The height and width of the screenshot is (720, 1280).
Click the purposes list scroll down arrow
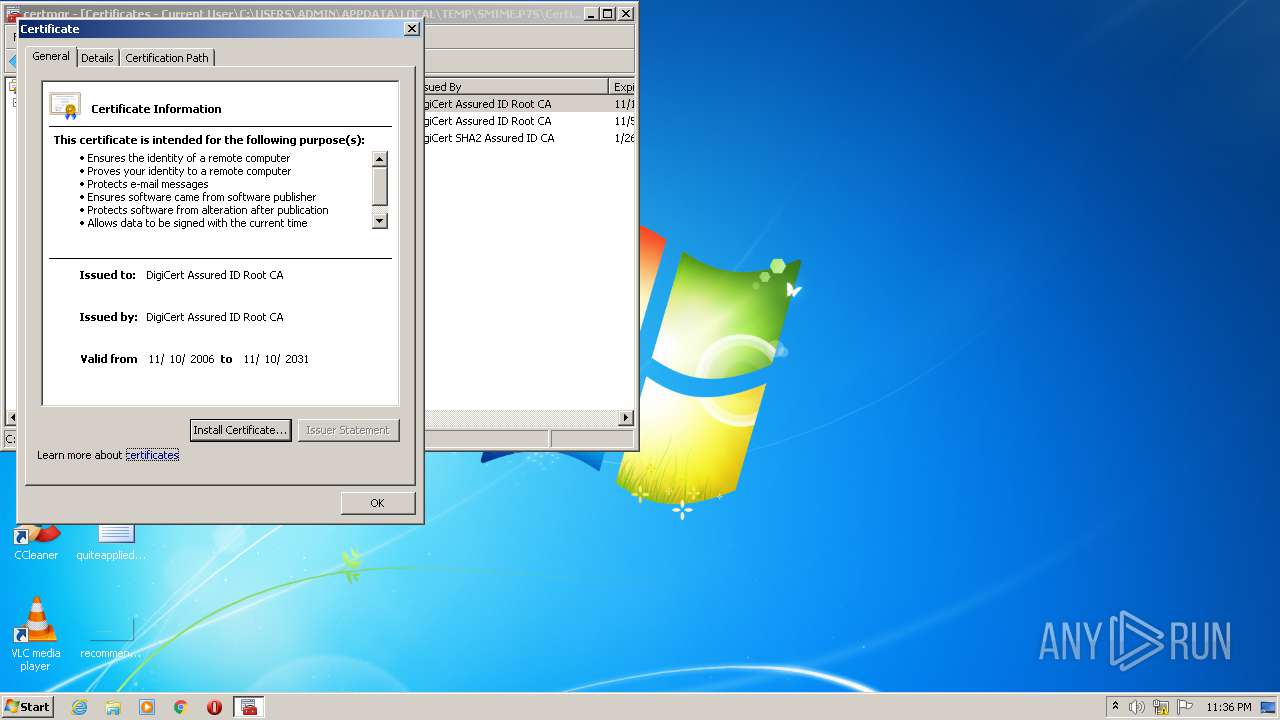(380, 220)
